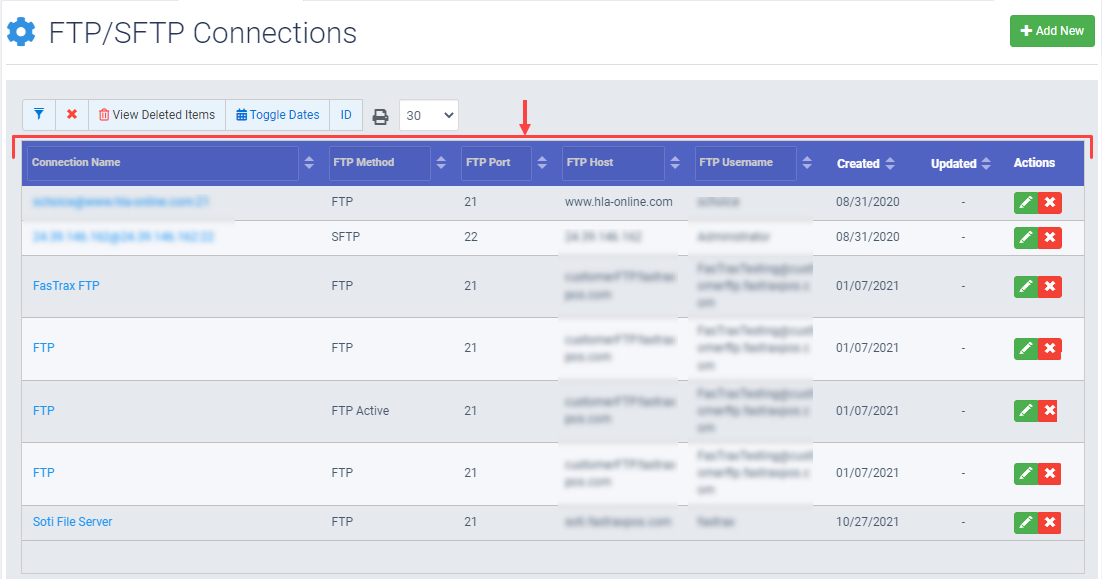
Task: Open the Soti File Server link
Action: click(73, 522)
